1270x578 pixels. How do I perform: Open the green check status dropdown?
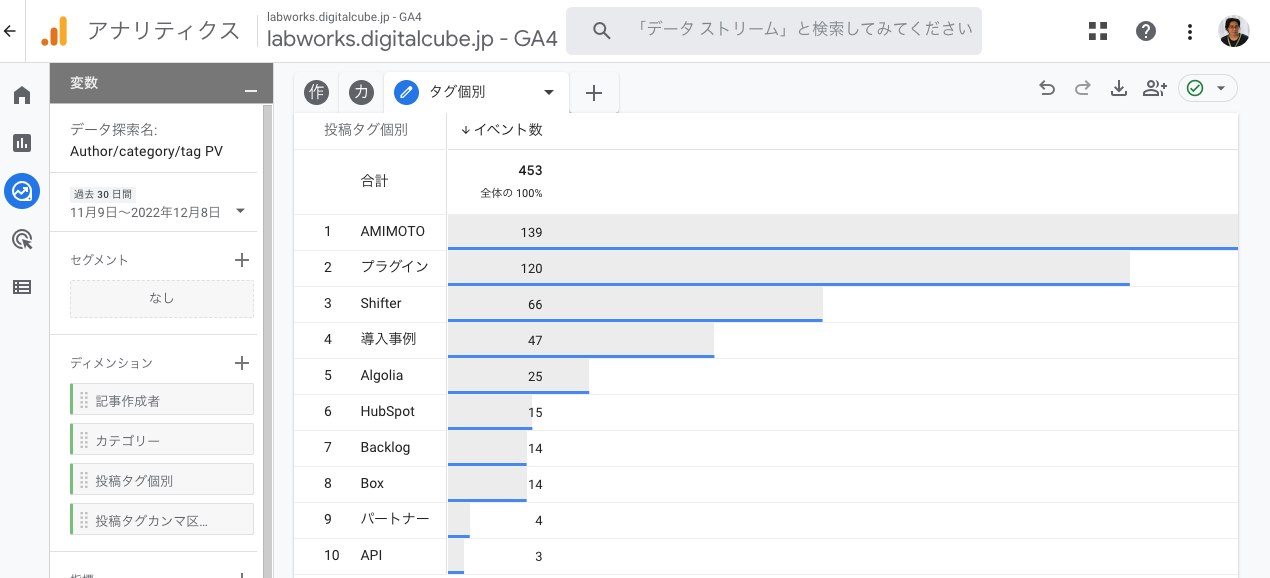1208,88
